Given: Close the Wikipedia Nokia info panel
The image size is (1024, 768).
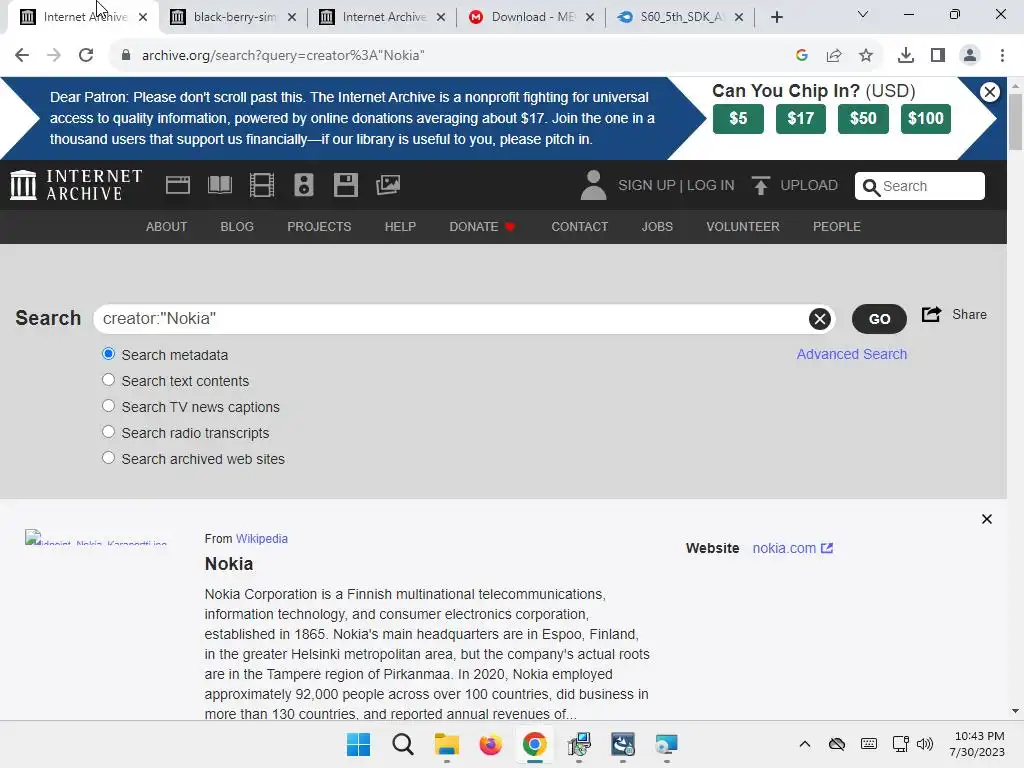Looking at the screenshot, I should 987,519.
